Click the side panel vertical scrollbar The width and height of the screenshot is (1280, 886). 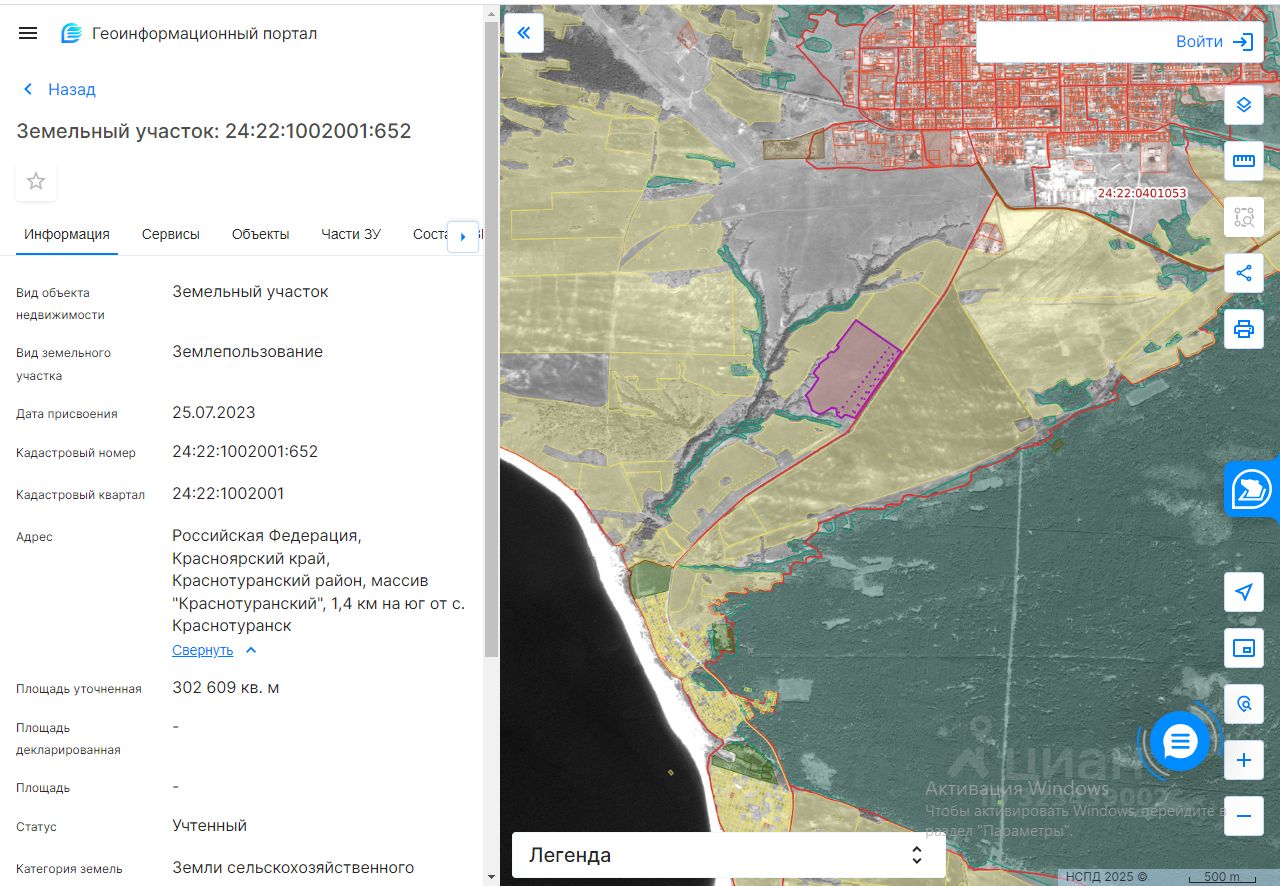tap(489, 340)
